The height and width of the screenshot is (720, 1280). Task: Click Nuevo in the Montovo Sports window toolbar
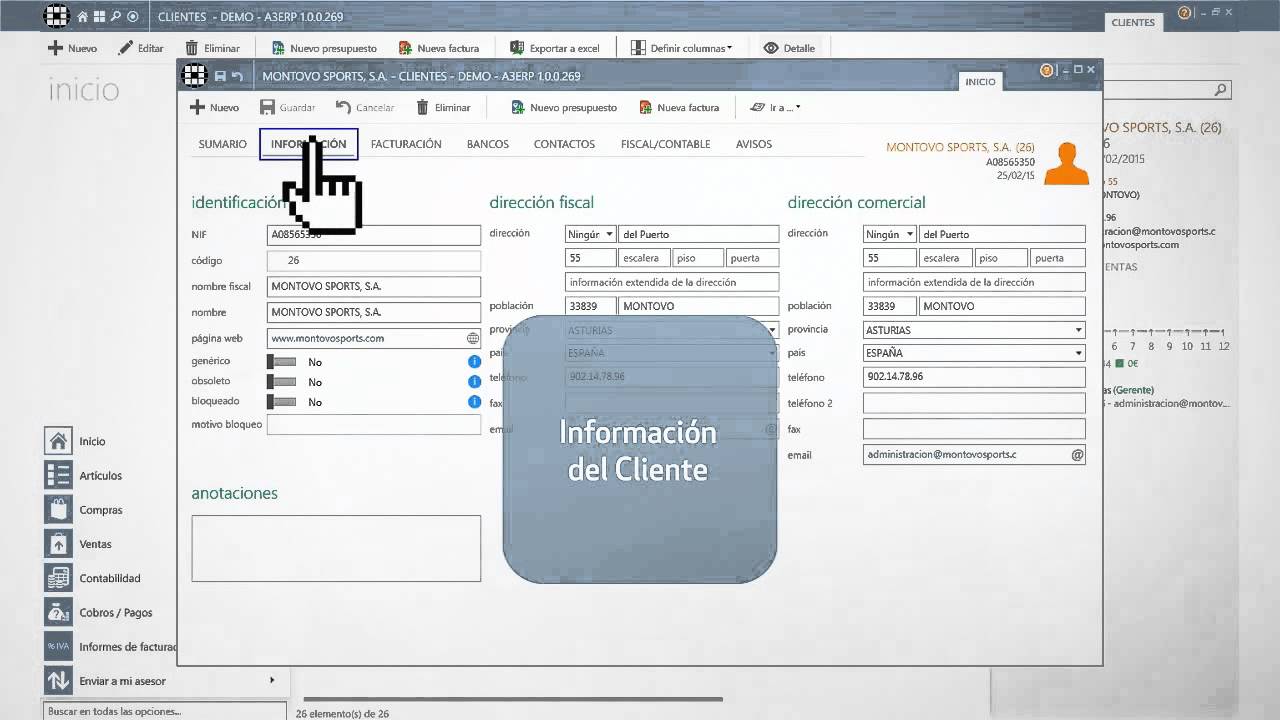(215, 107)
